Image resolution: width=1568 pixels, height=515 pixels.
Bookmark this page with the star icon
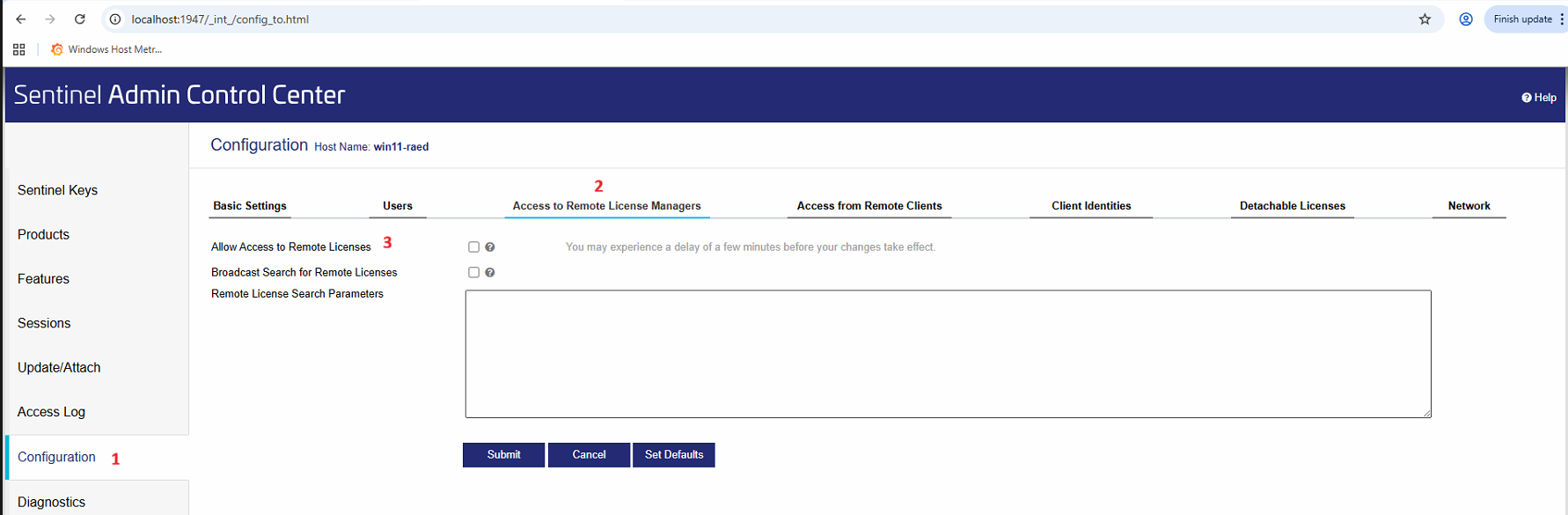tap(1425, 19)
